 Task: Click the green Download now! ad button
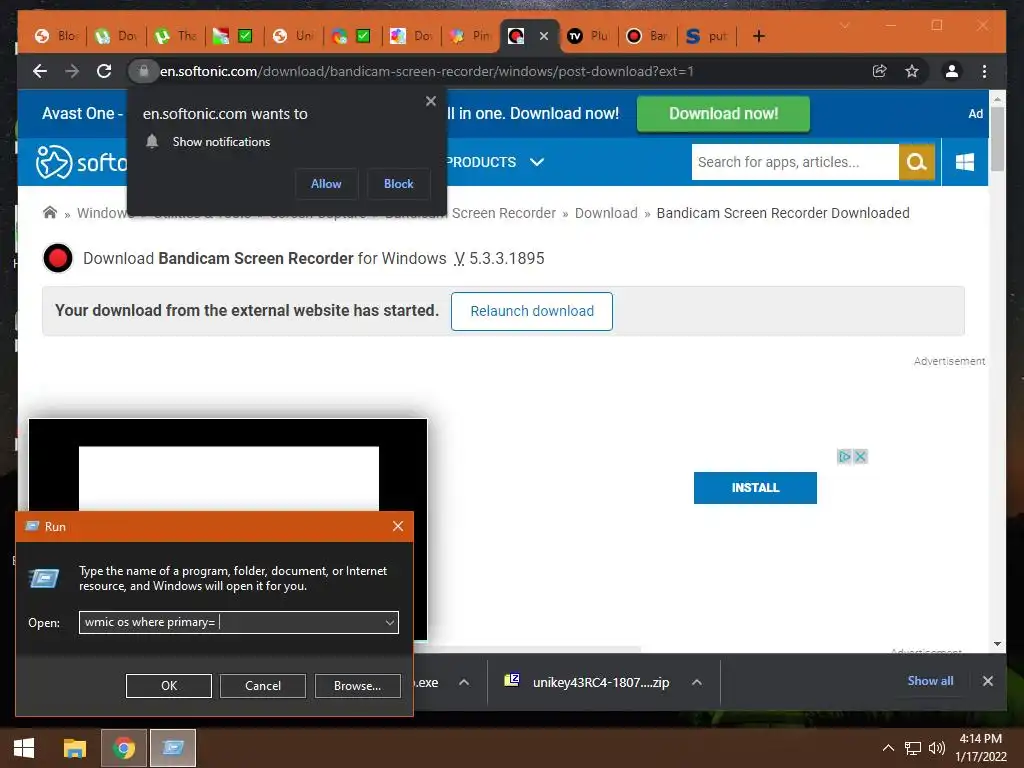723,114
